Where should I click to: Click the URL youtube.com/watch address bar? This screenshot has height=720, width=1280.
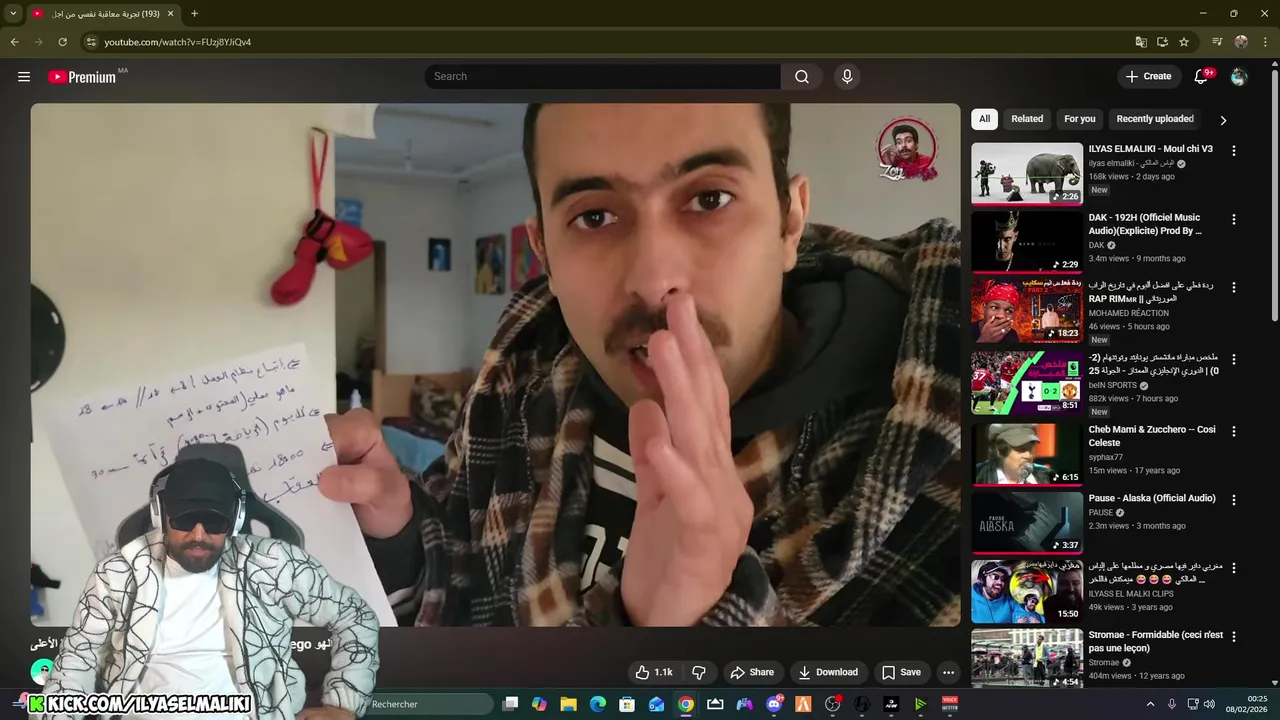[178, 42]
